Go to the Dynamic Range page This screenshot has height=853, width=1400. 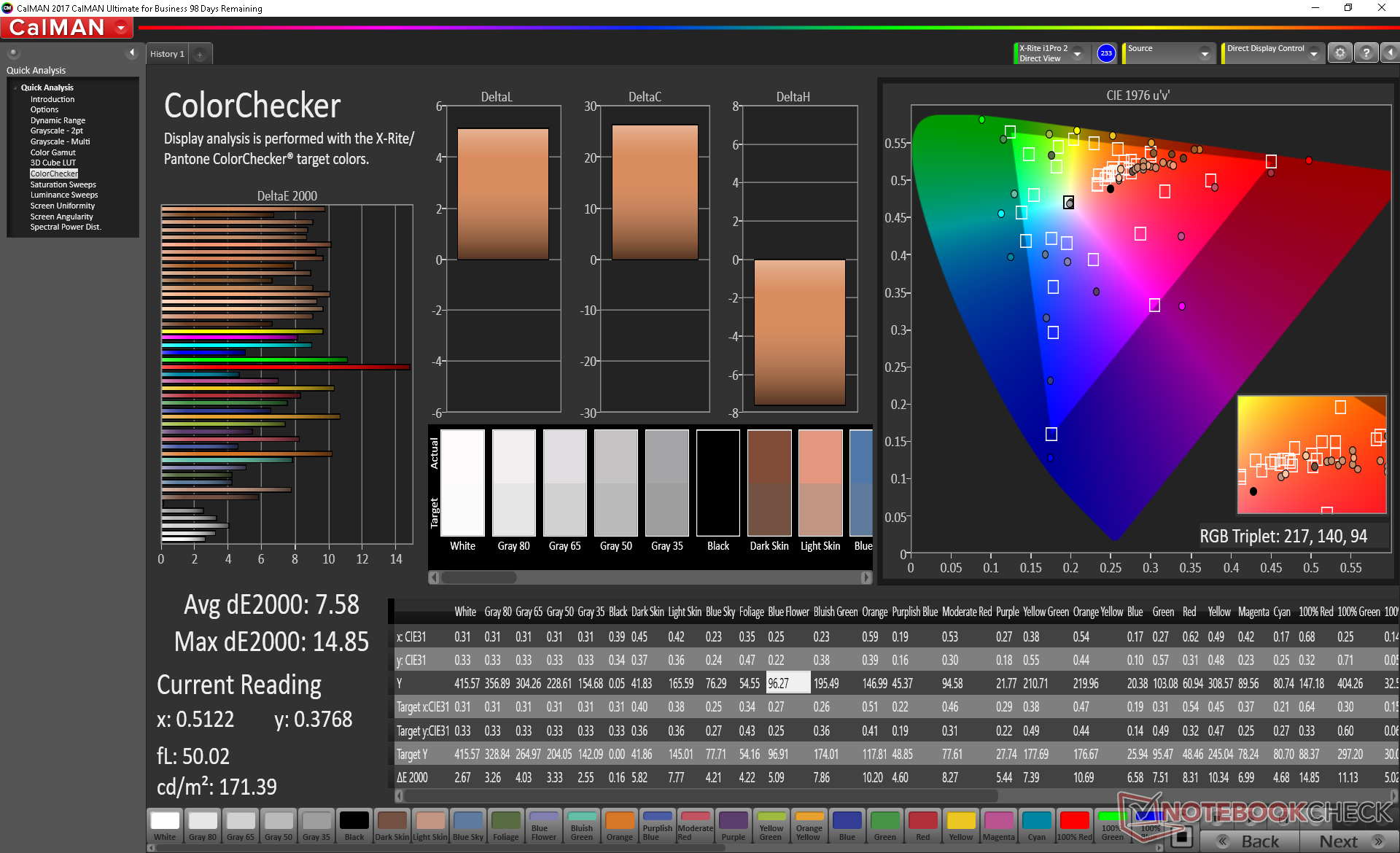(x=58, y=120)
